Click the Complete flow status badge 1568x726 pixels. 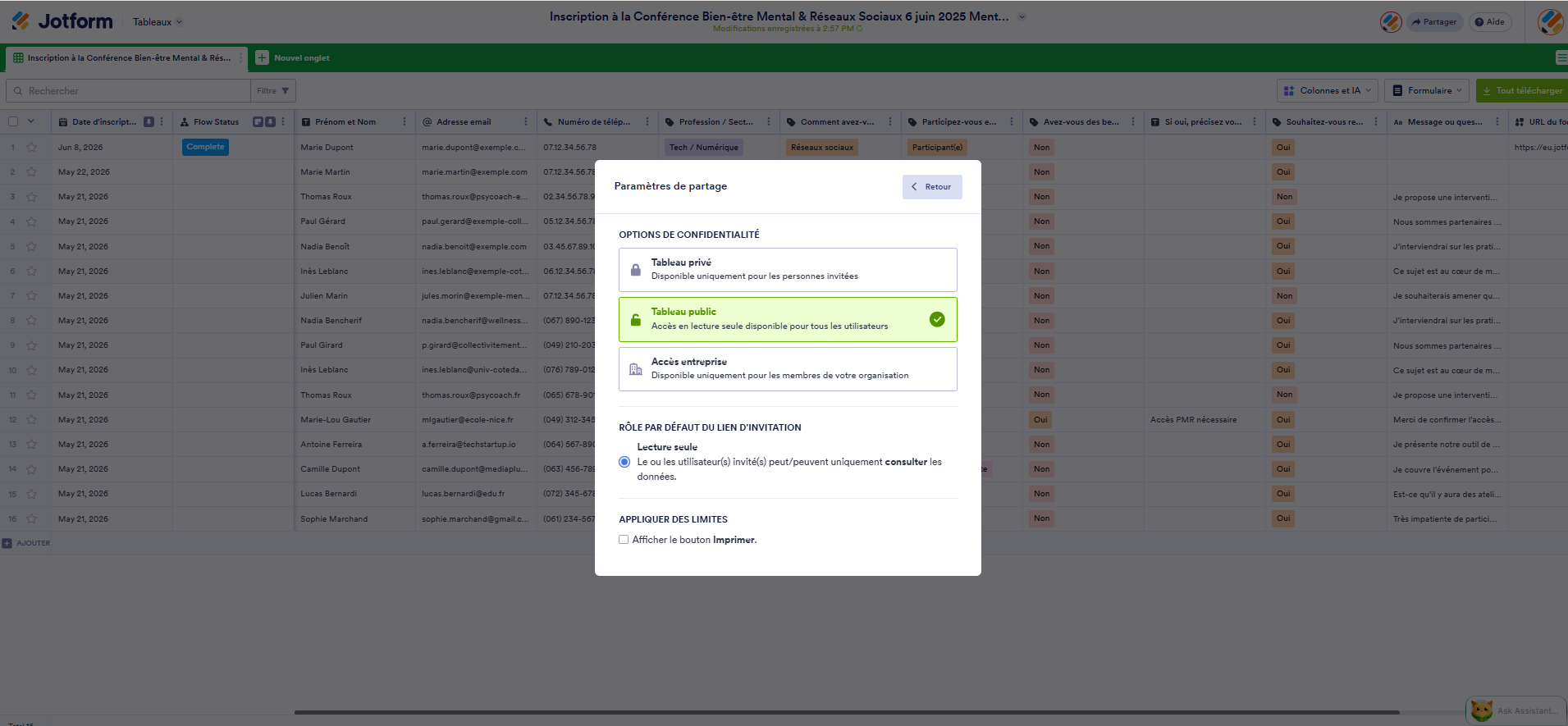205,147
